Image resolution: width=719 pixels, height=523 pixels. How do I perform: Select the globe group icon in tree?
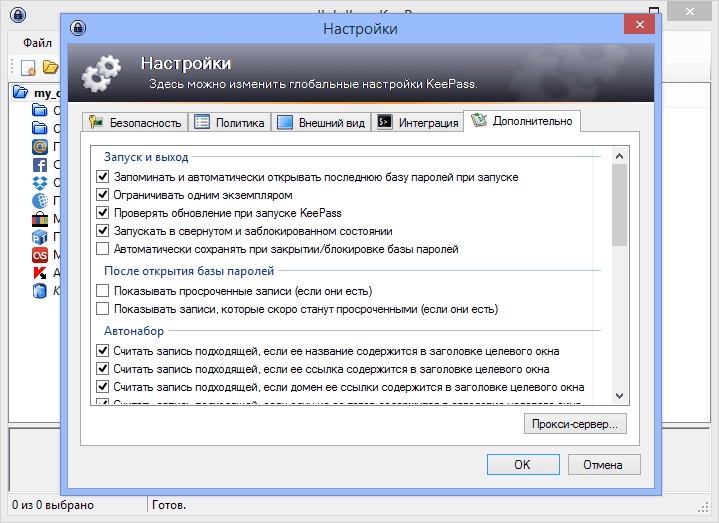coord(40,201)
